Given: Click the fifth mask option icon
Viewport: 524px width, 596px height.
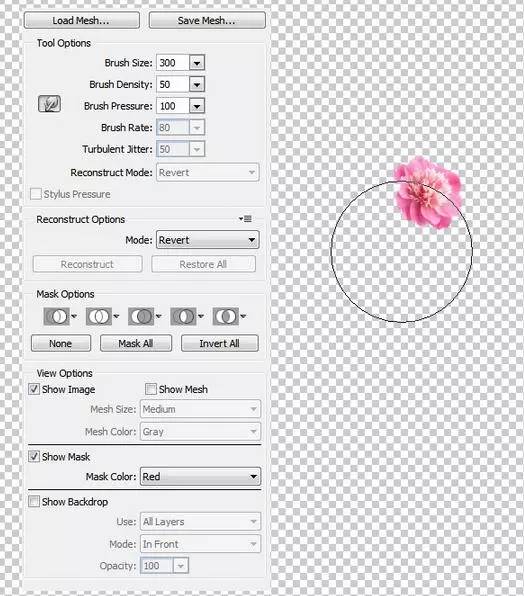Looking at the screenshot, I should 226,316.
